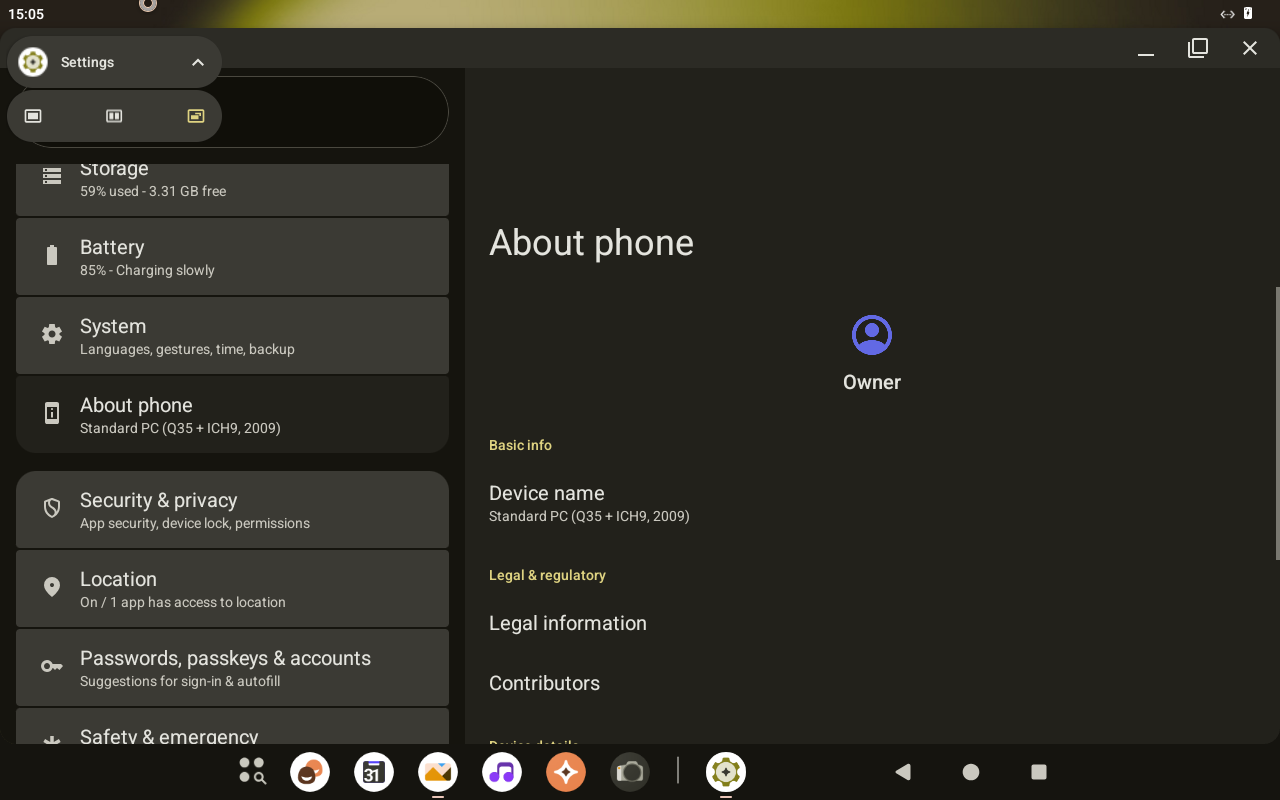The image size is (1280, 800).
Task: Launch the Music app from taskbar
Action: (x=502, y=772)
